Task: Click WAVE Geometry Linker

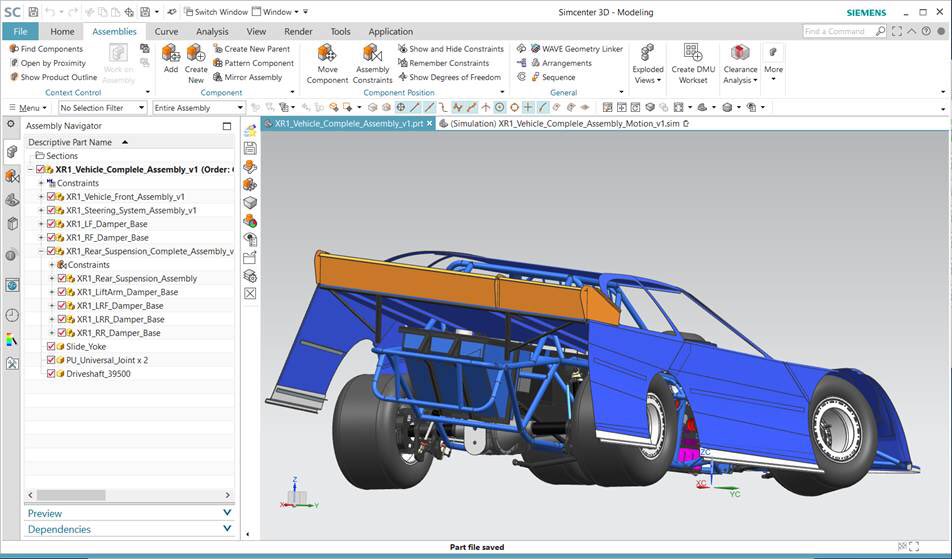Action: pos(576,49)
